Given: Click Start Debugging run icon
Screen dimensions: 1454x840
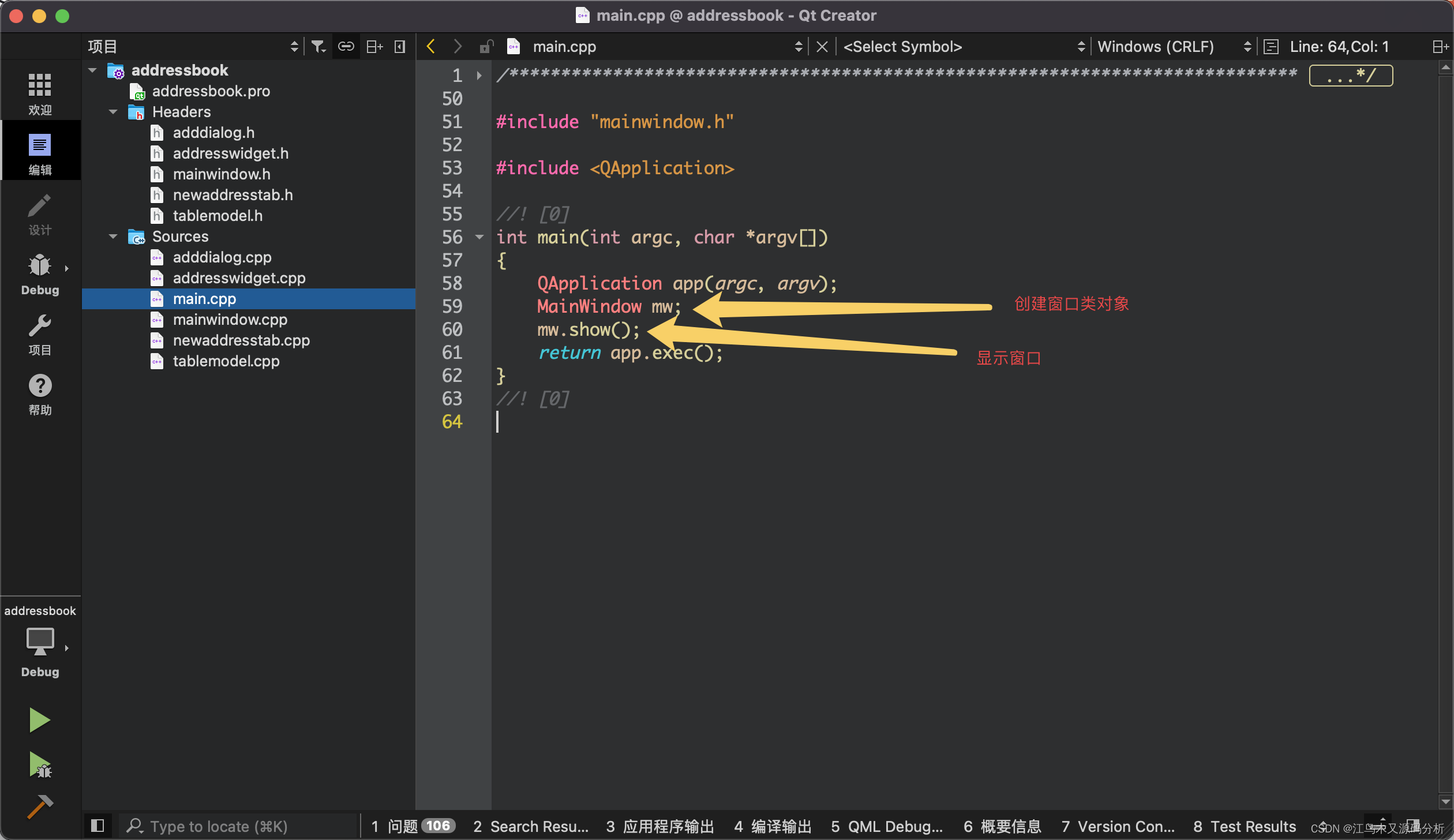Looking at the screenshot, I should point(39,765).
